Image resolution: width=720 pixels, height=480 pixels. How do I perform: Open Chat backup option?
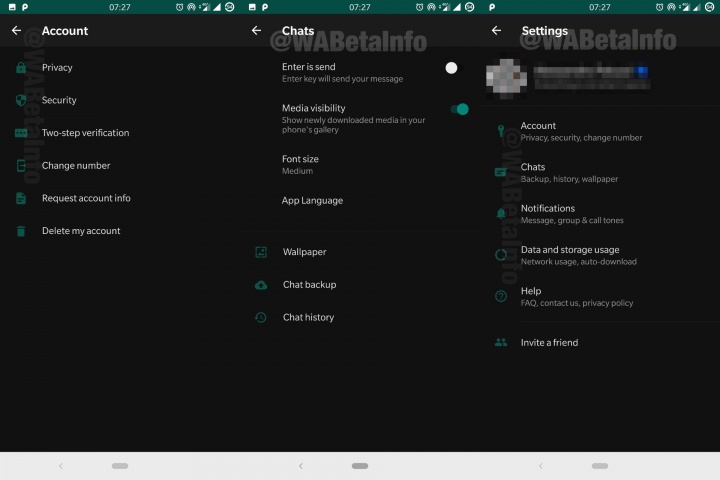(x=360, y=285)
